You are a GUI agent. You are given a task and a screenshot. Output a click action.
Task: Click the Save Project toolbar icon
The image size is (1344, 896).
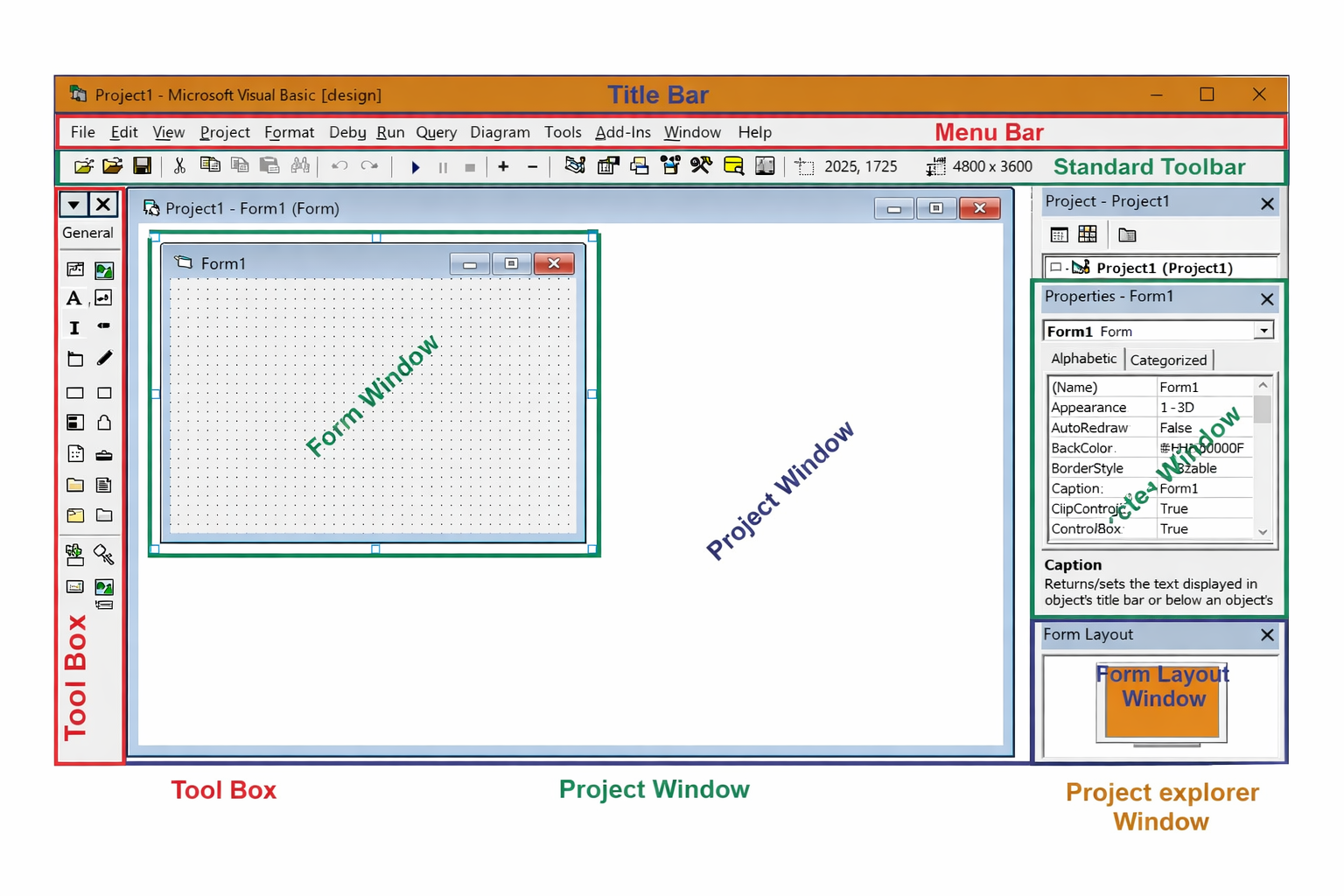(x=143, y=166)
